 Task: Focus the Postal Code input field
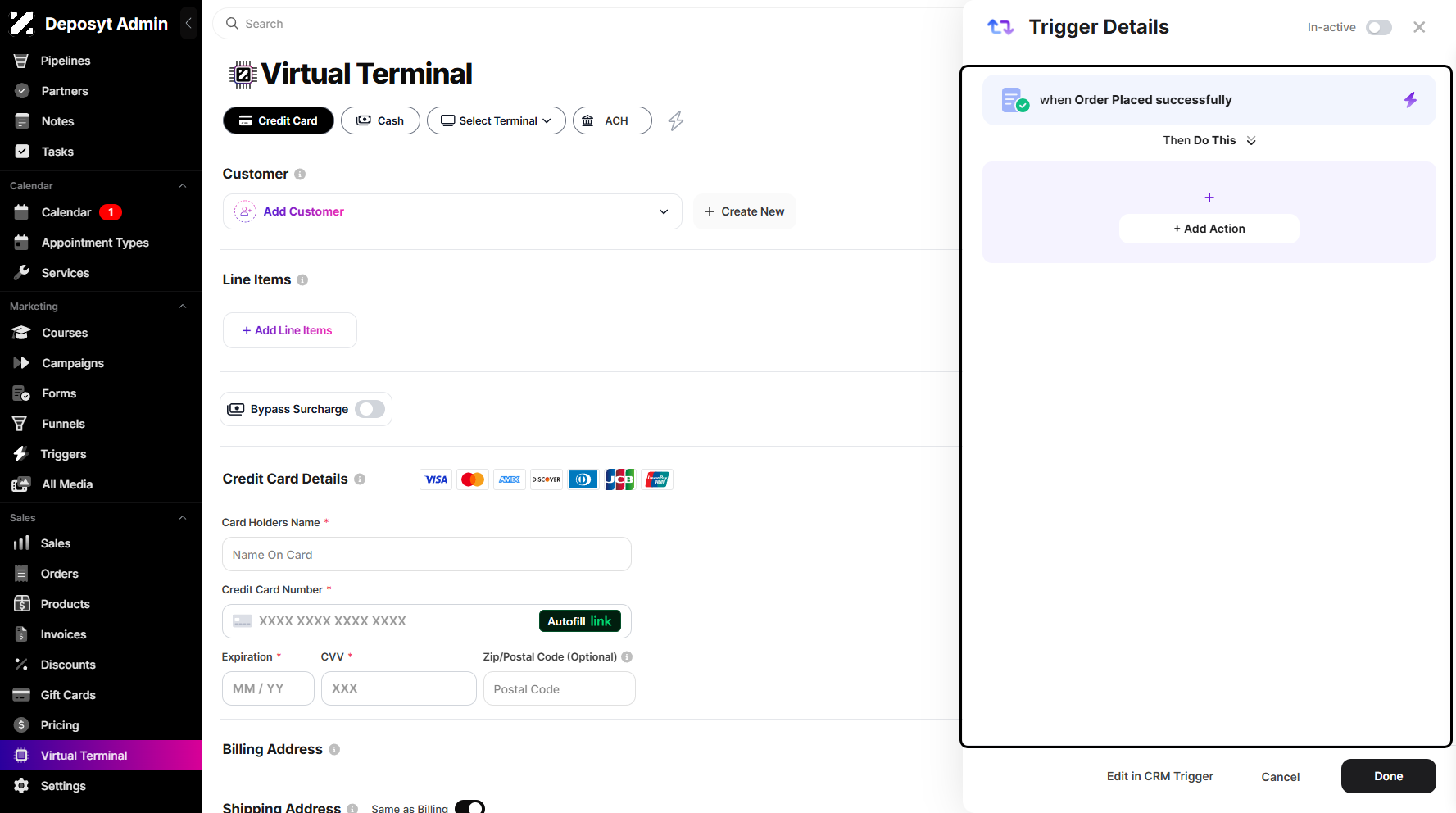click(560, 688)
